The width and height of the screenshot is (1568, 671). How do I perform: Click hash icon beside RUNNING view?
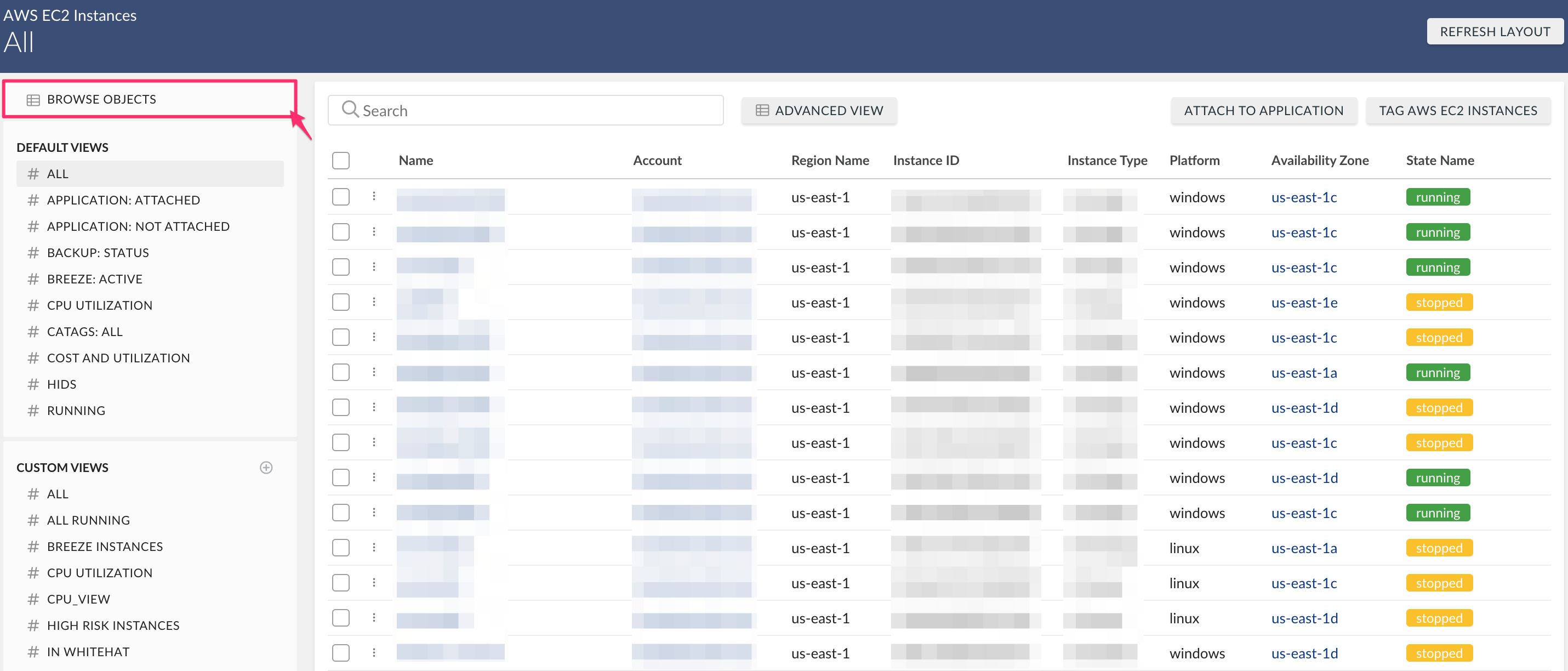coord(33,411)
